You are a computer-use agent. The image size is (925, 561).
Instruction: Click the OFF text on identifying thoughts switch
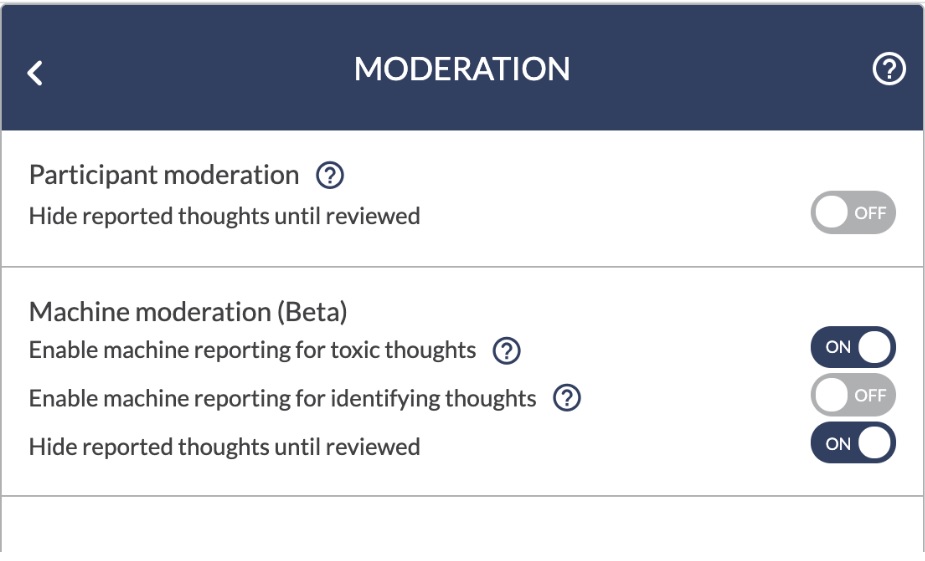[870, 395]
